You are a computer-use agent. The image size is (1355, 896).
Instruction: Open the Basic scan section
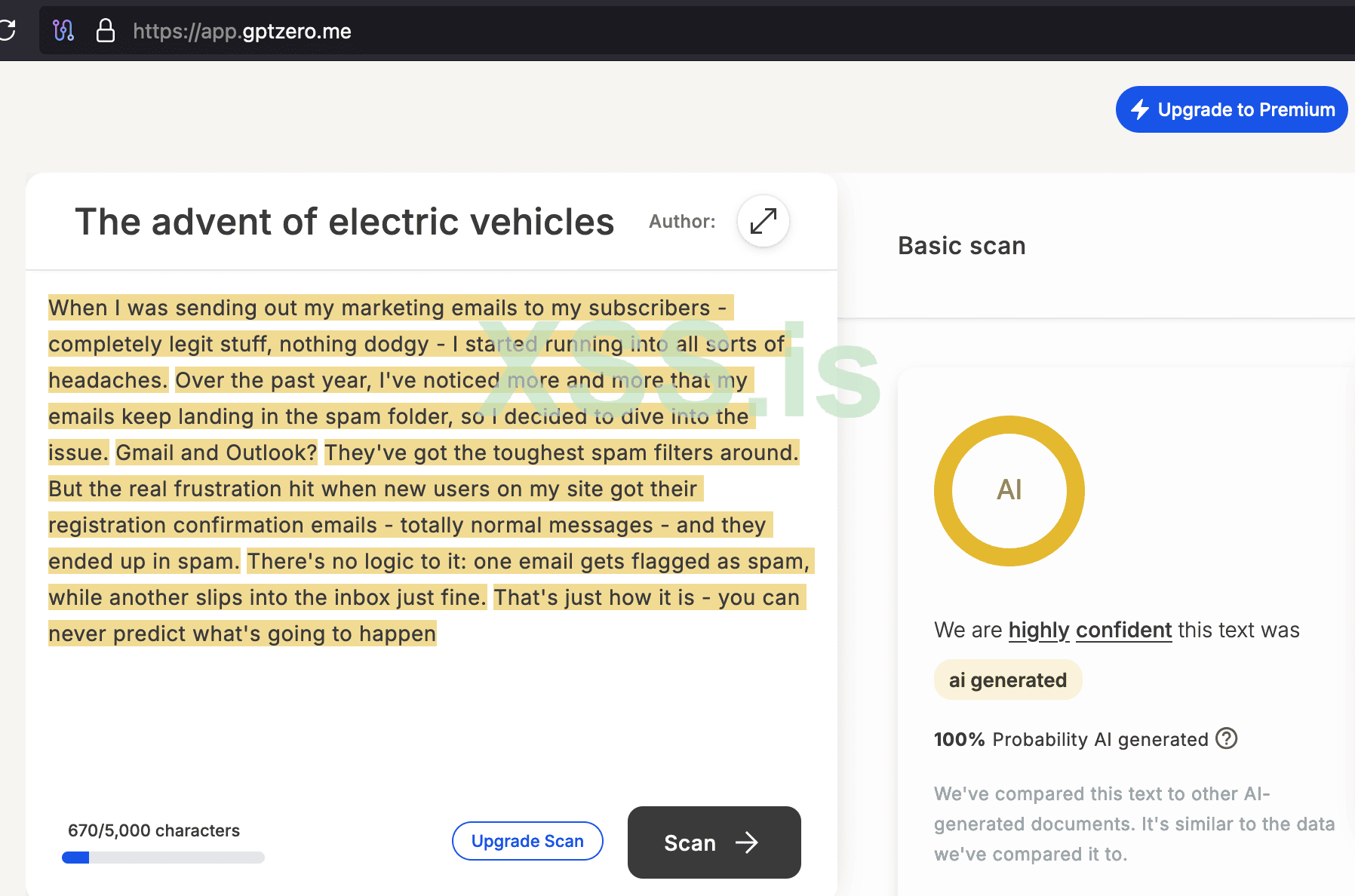pyautogui.click(x=961, y=246)
